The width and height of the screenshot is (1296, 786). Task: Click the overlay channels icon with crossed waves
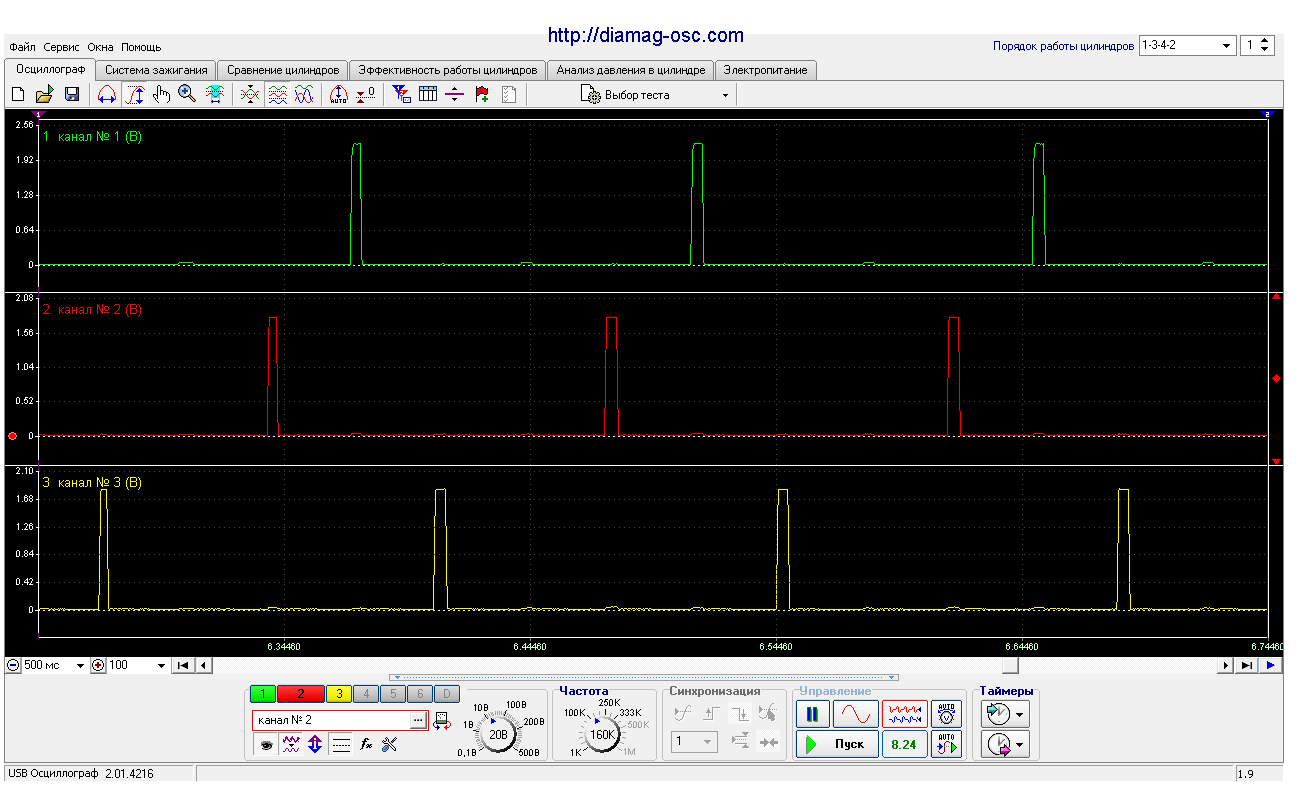click(x=251, y=95)
